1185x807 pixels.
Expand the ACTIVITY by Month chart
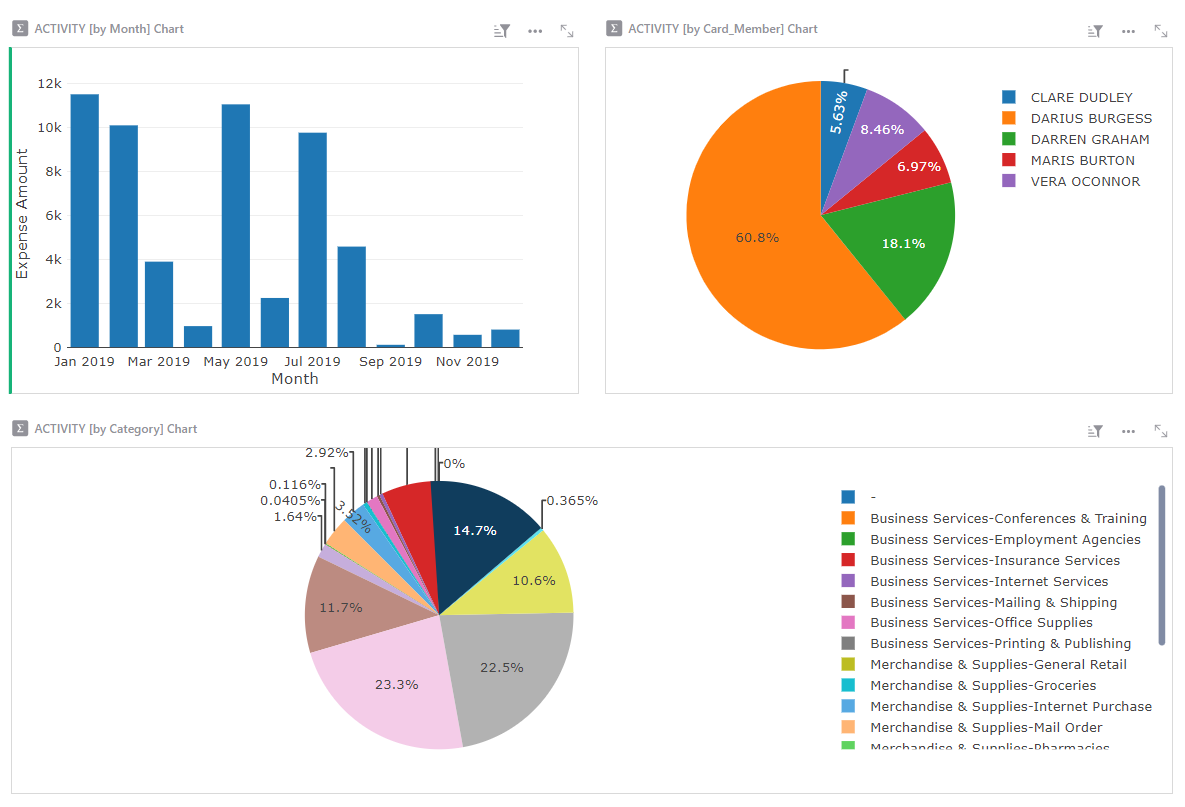pyautogui.click(x=567, y=31)
